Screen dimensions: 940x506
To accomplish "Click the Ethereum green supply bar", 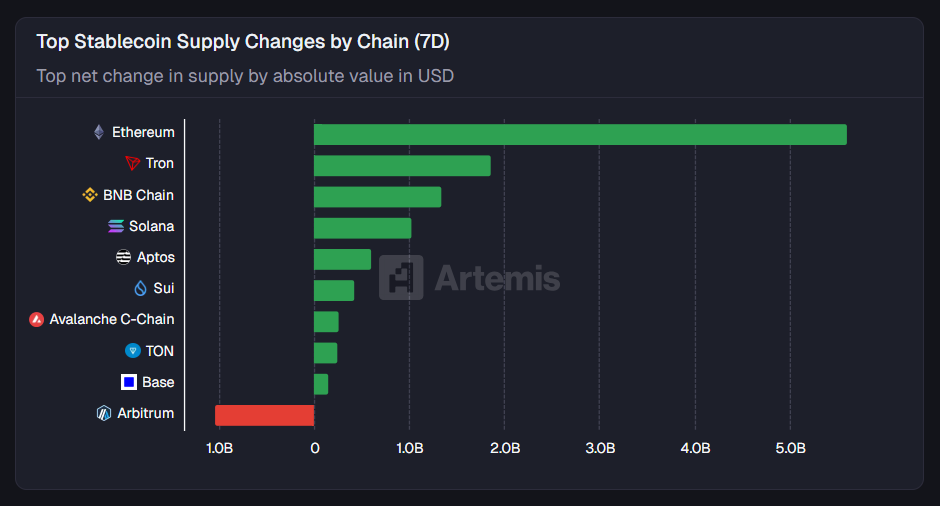I will [580, 135].
